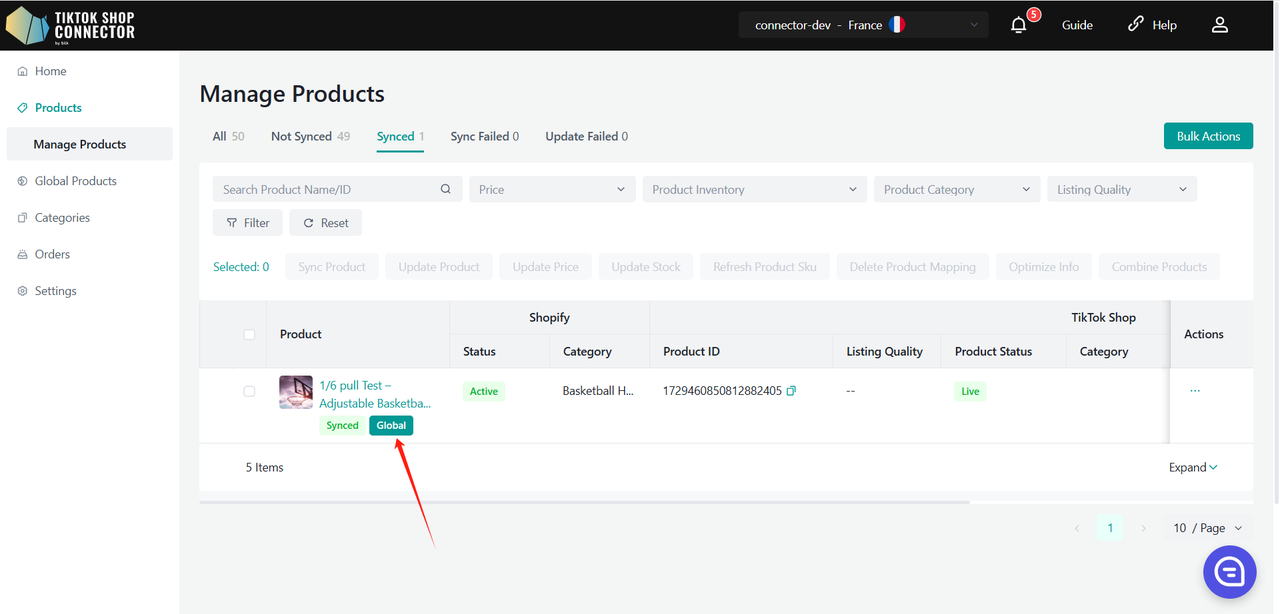Change the 10 / Page size dropdown

[1208, 528]
